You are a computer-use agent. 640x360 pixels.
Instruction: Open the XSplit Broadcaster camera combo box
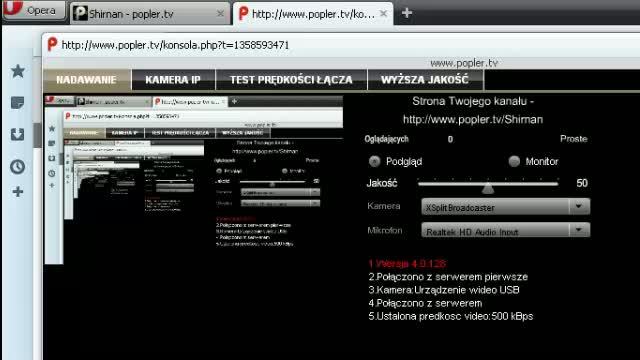tap(505, 207)
